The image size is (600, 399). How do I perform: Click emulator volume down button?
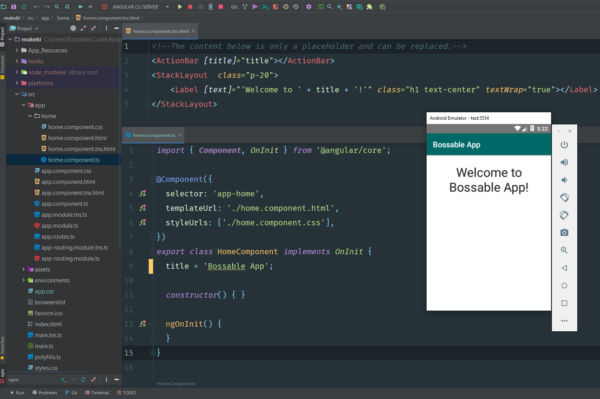coord(564,180)
